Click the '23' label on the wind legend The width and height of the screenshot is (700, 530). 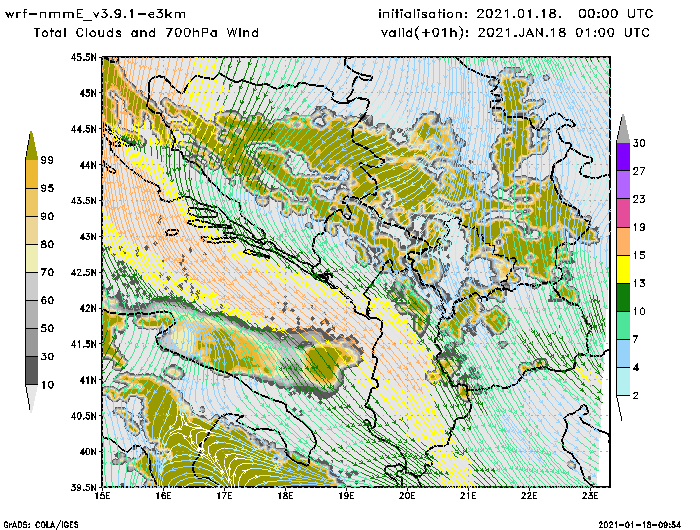point(639,199)
